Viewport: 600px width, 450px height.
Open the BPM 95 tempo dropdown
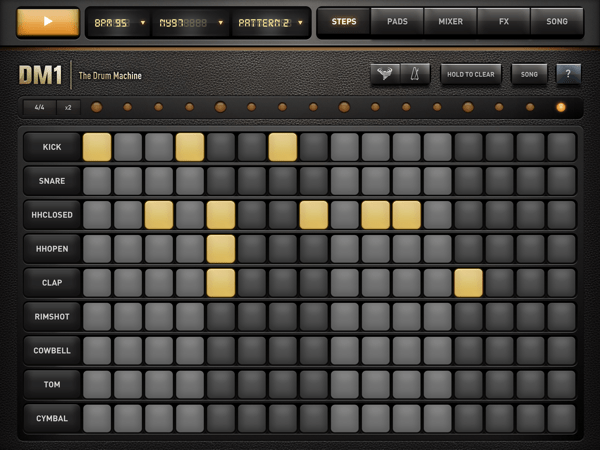click(x=119, y=22)
